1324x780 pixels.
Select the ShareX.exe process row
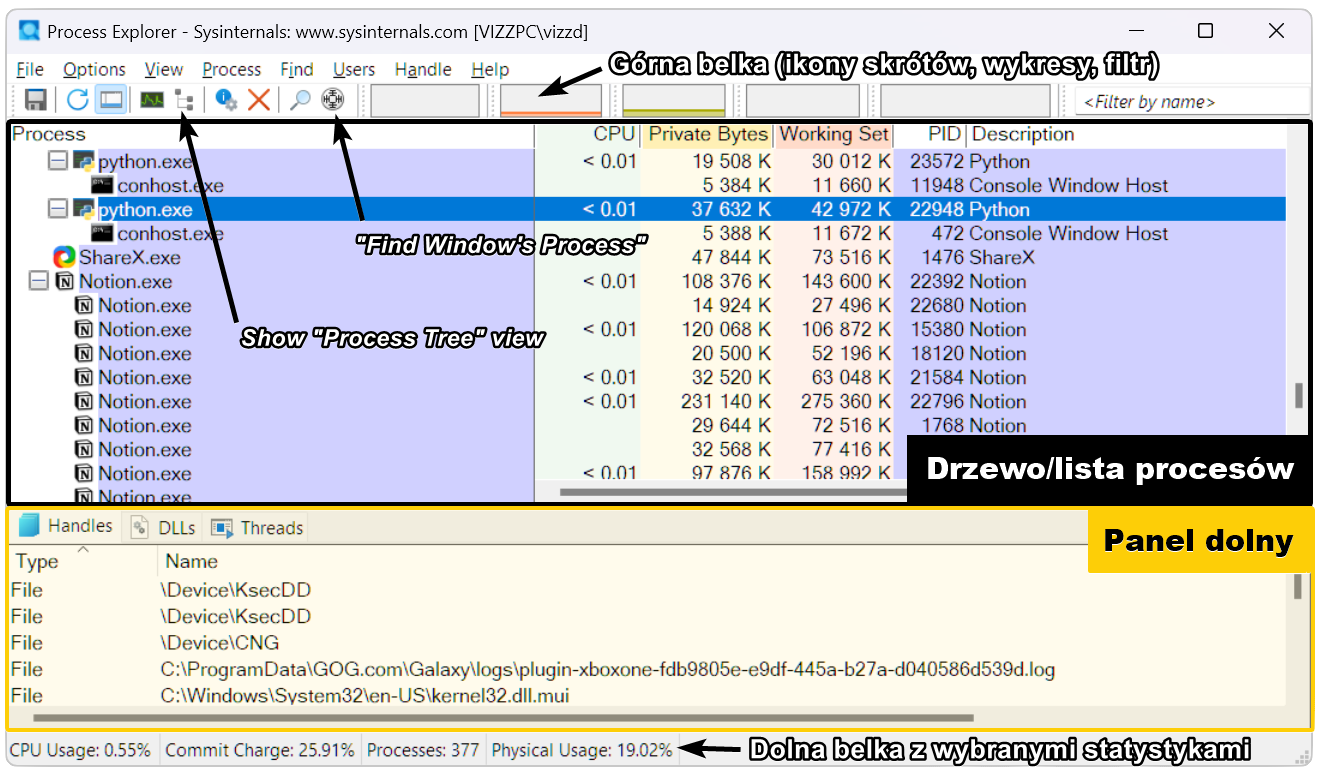(648, 258)
